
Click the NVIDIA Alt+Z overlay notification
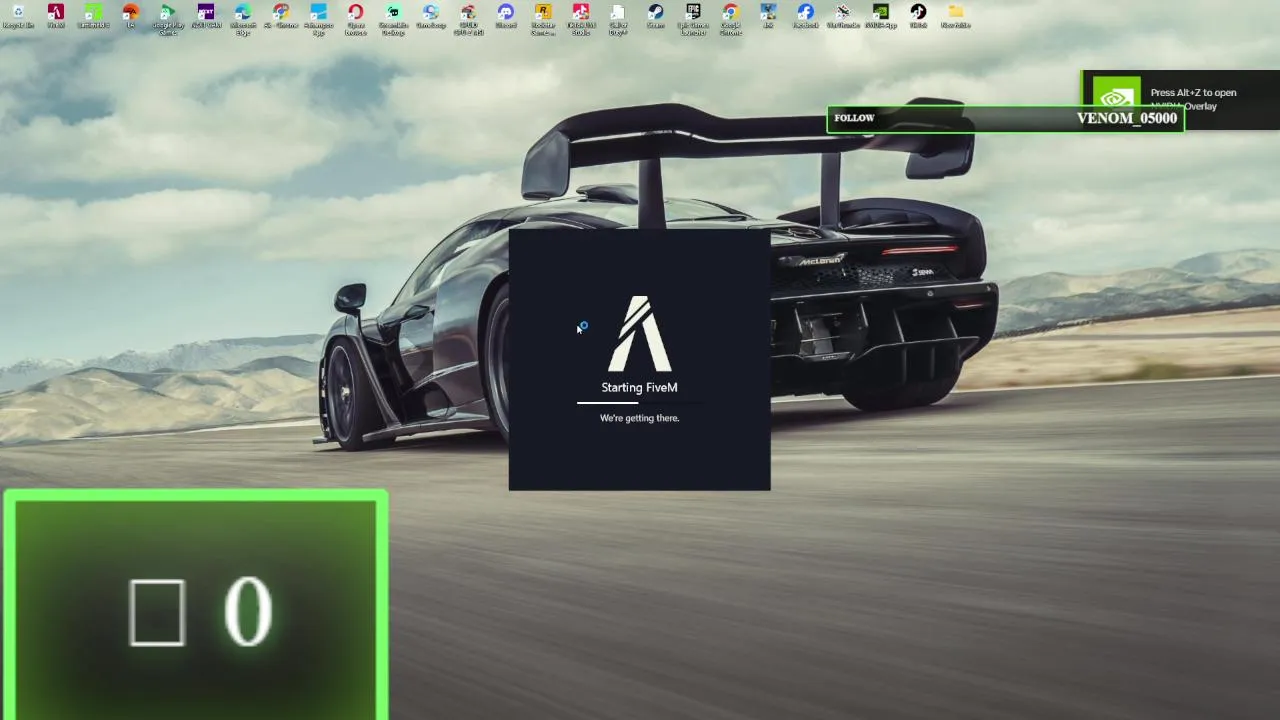pyautogui.click(x=1180, y=99)
